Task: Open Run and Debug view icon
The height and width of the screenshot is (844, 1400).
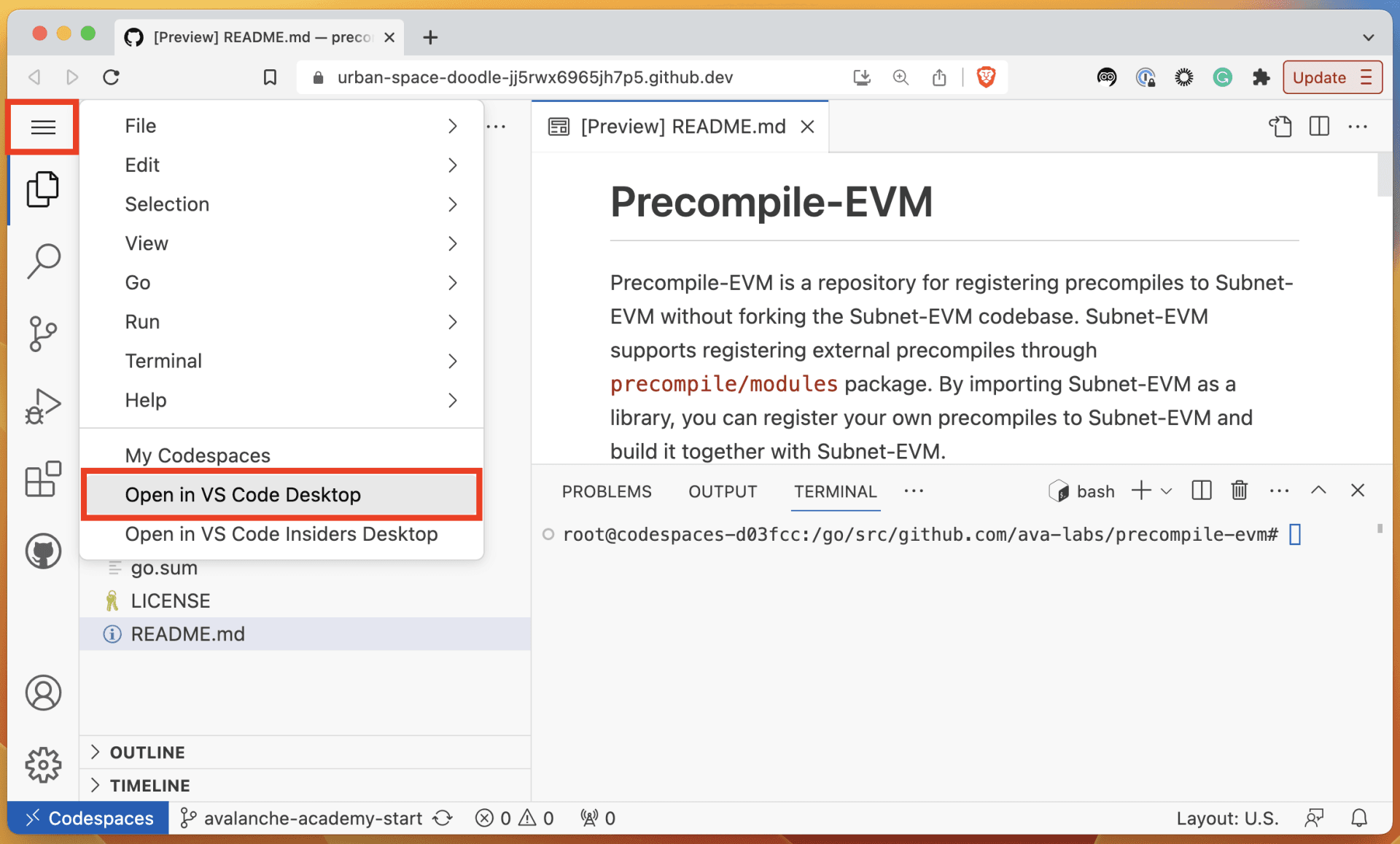Action: 43,406
